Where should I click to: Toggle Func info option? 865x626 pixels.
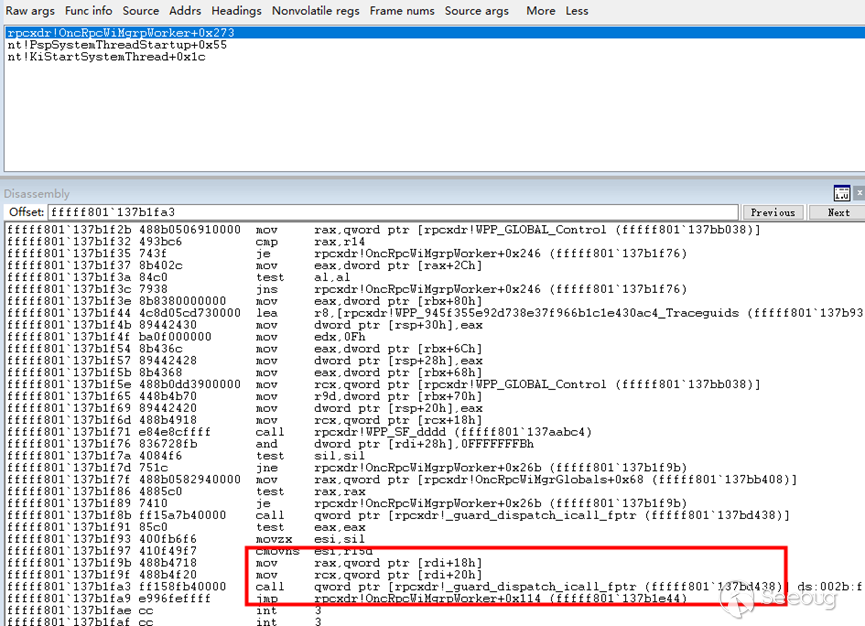[x=88, y=10]
